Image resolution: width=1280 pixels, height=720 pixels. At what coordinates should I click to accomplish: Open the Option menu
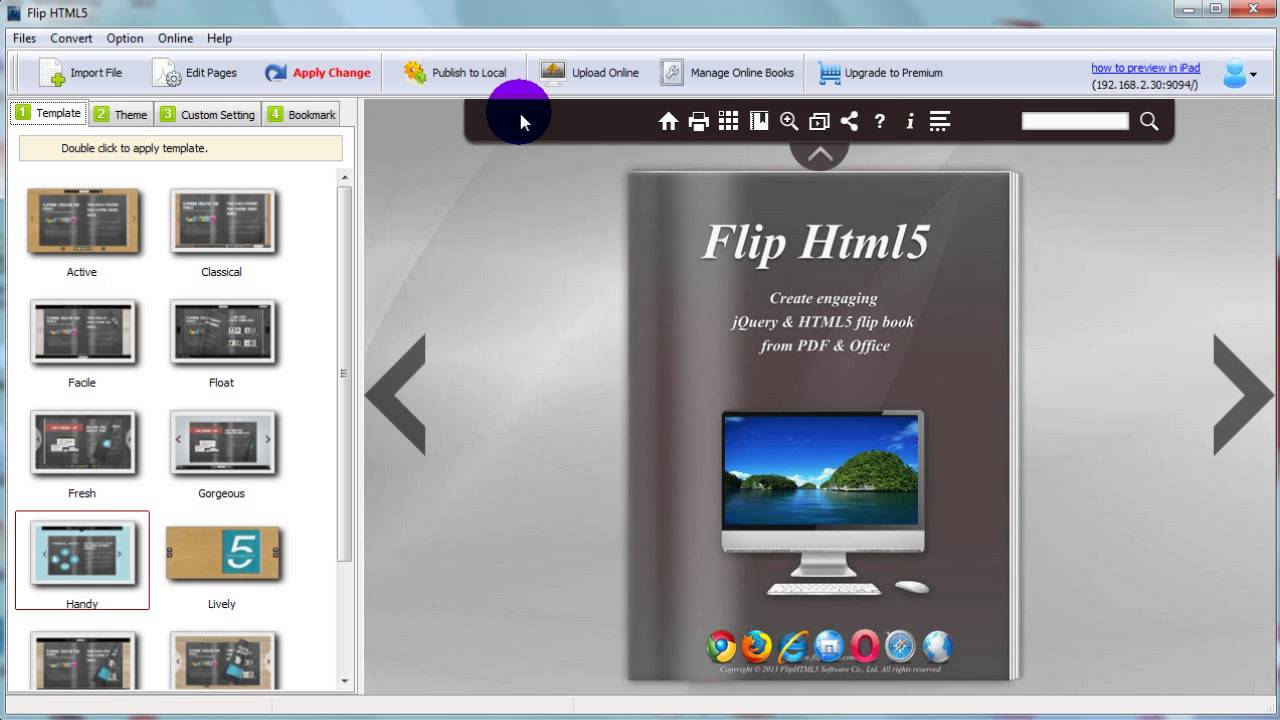pos(125,38)
